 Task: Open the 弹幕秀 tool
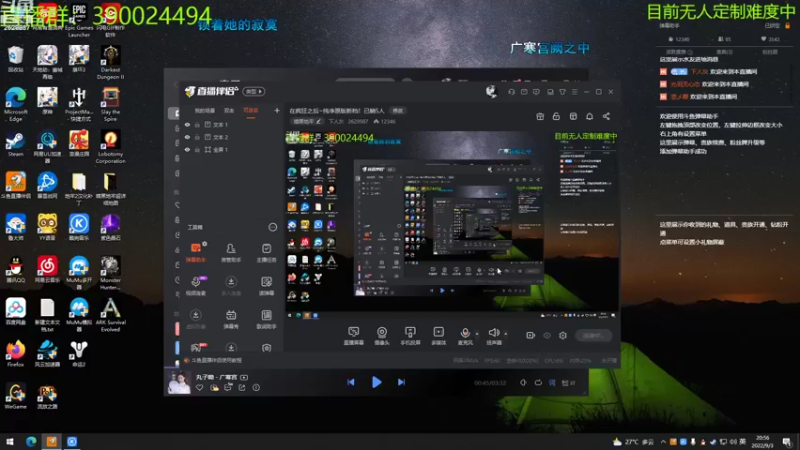(x=231, y=319)
